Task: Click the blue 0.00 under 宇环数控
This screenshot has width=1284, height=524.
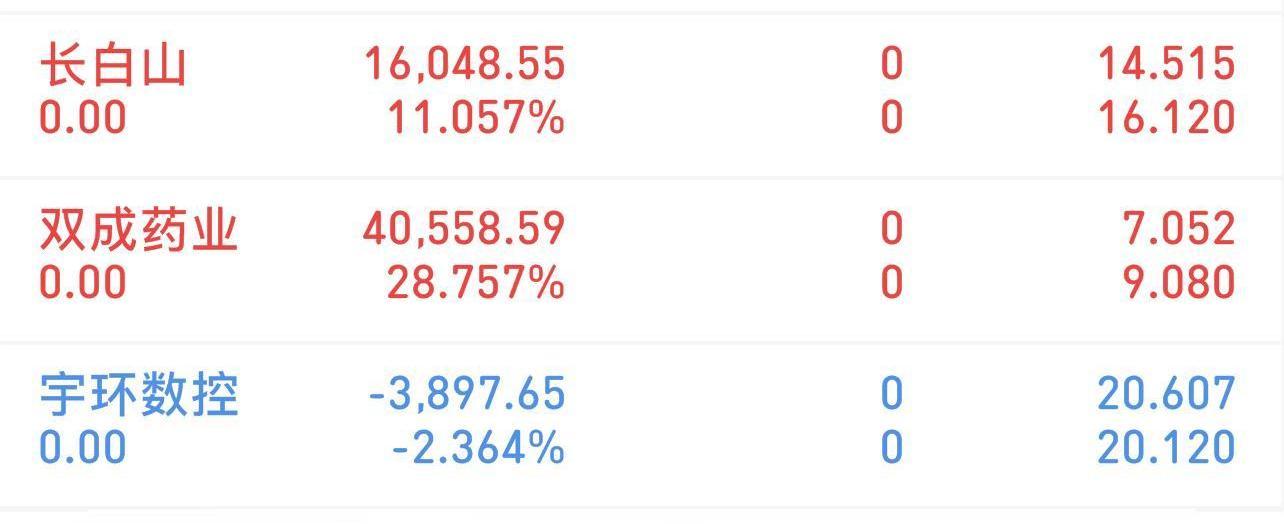Action: click(x=83, y=446)
